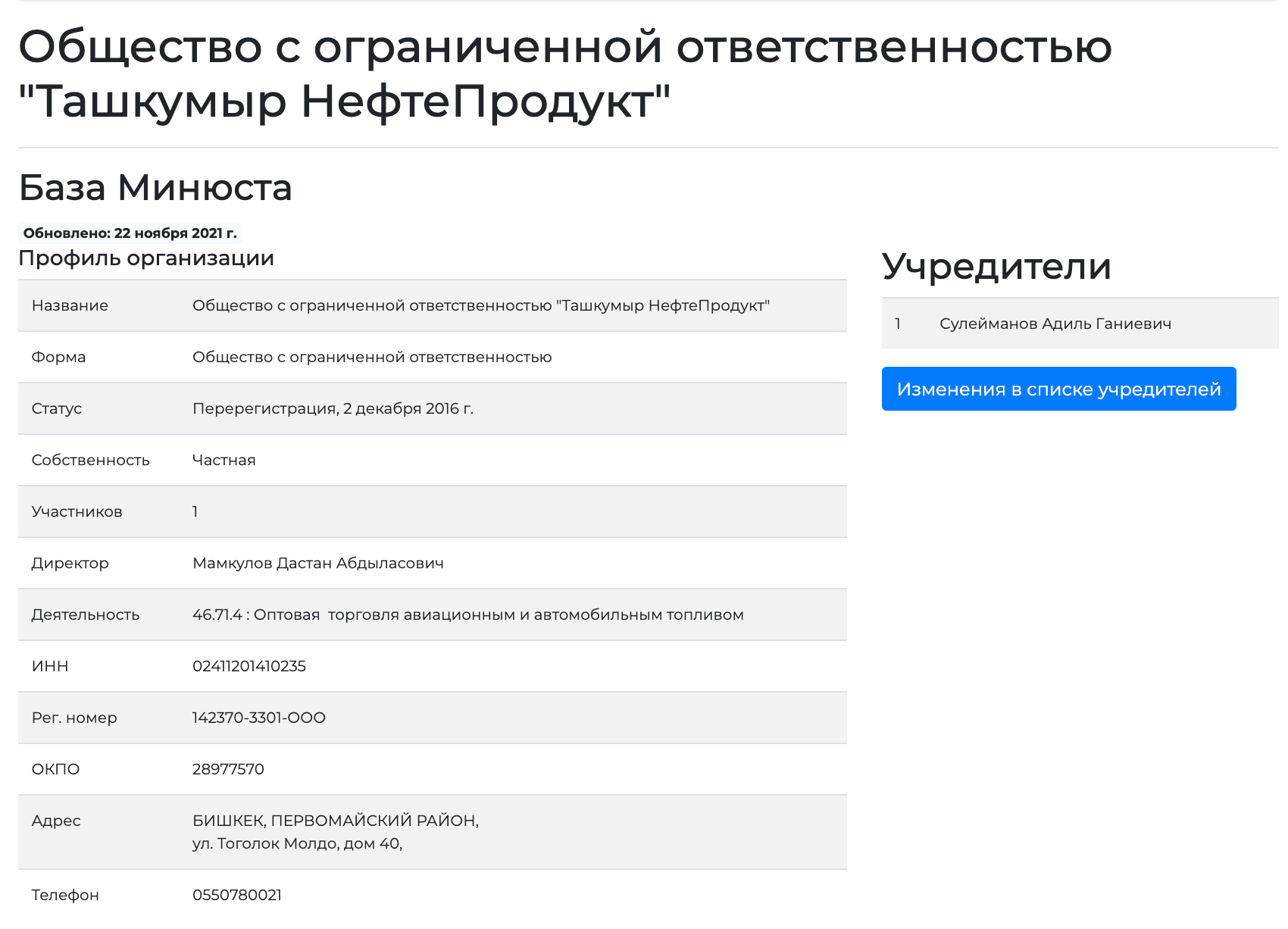Image resolution: width=1288 pixels, height=929 pixels.
Task: Click the 'Изменения в списке учредителей' button
Action: (1058, 389)
